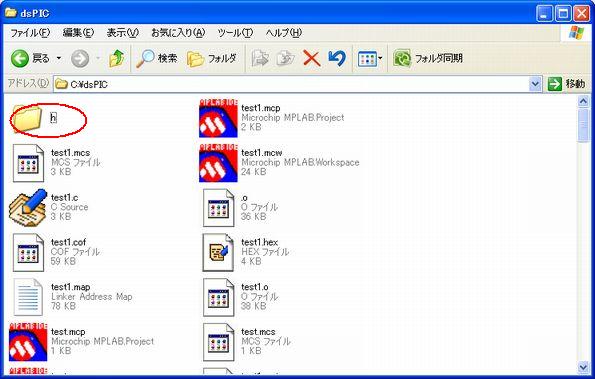Click the h folder name edit box
This screenshot has width=595, height=379.
(x=54, y=118)
